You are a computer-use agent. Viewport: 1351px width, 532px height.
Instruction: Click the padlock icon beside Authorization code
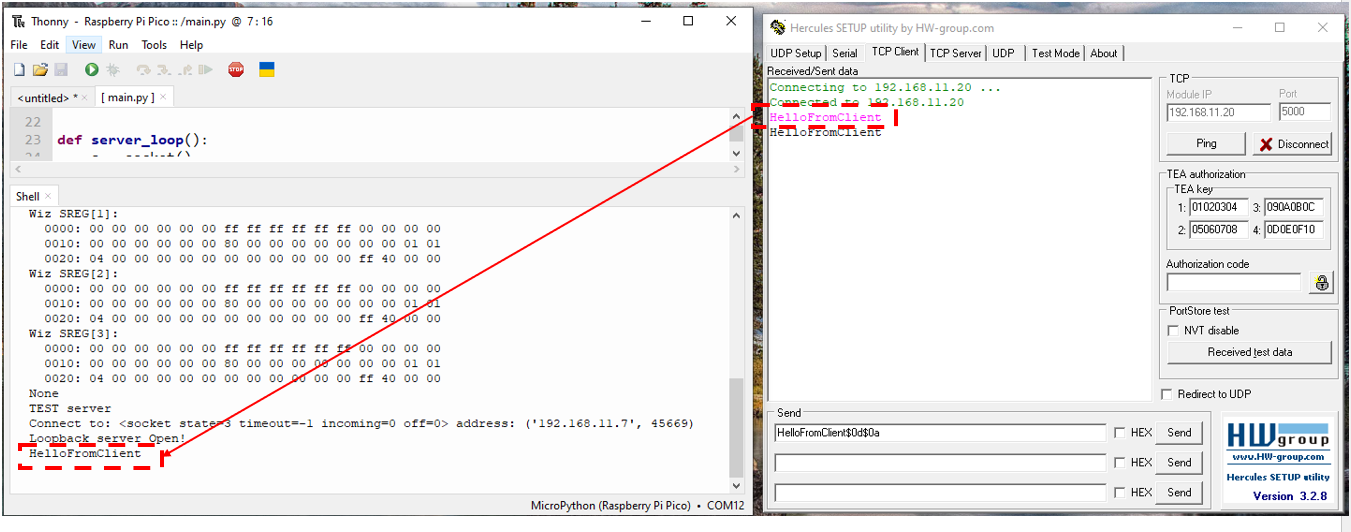tap(1322, 283)
